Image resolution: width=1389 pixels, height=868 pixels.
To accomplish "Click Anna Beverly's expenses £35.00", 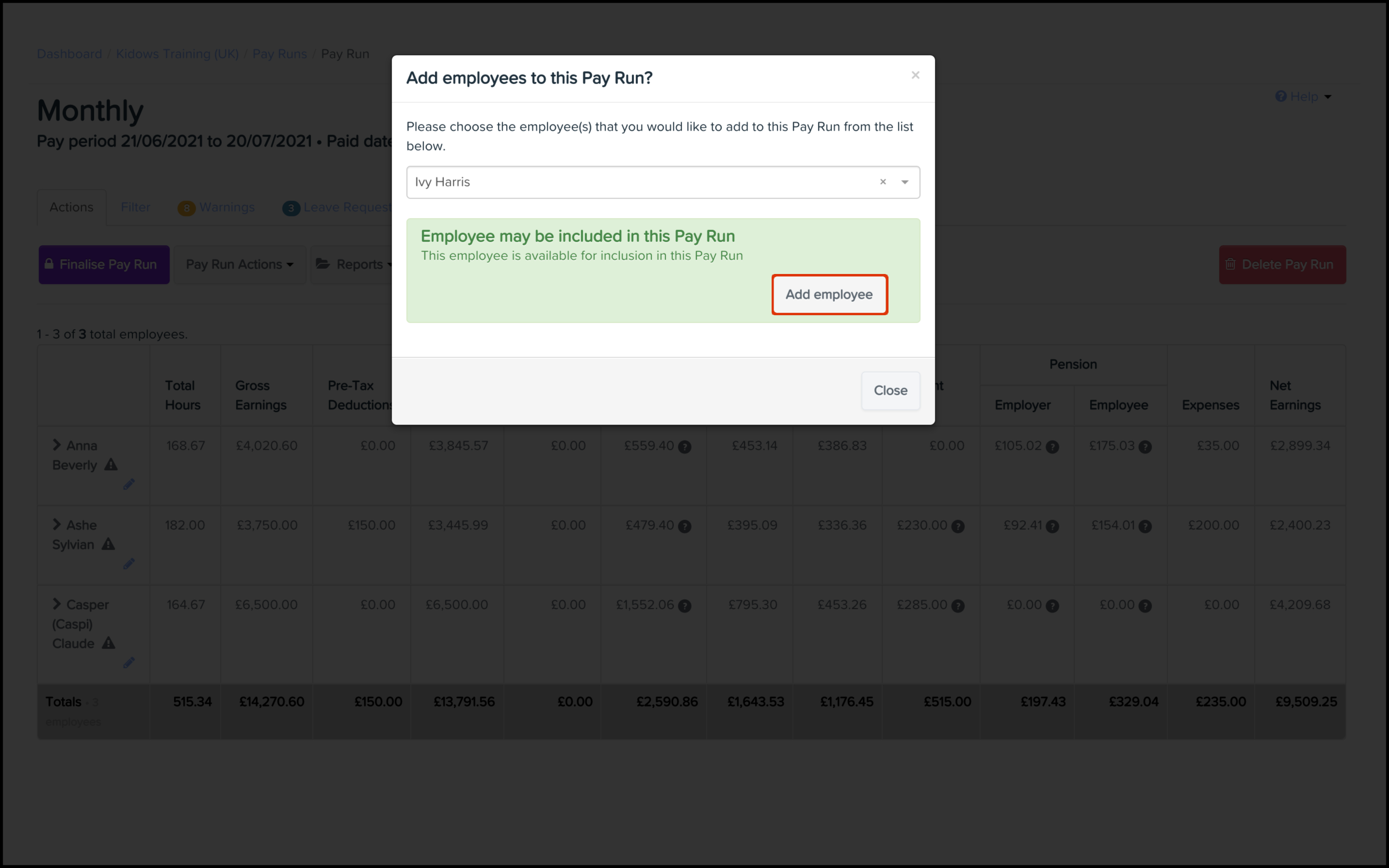I will click(x=1218, y=446).
